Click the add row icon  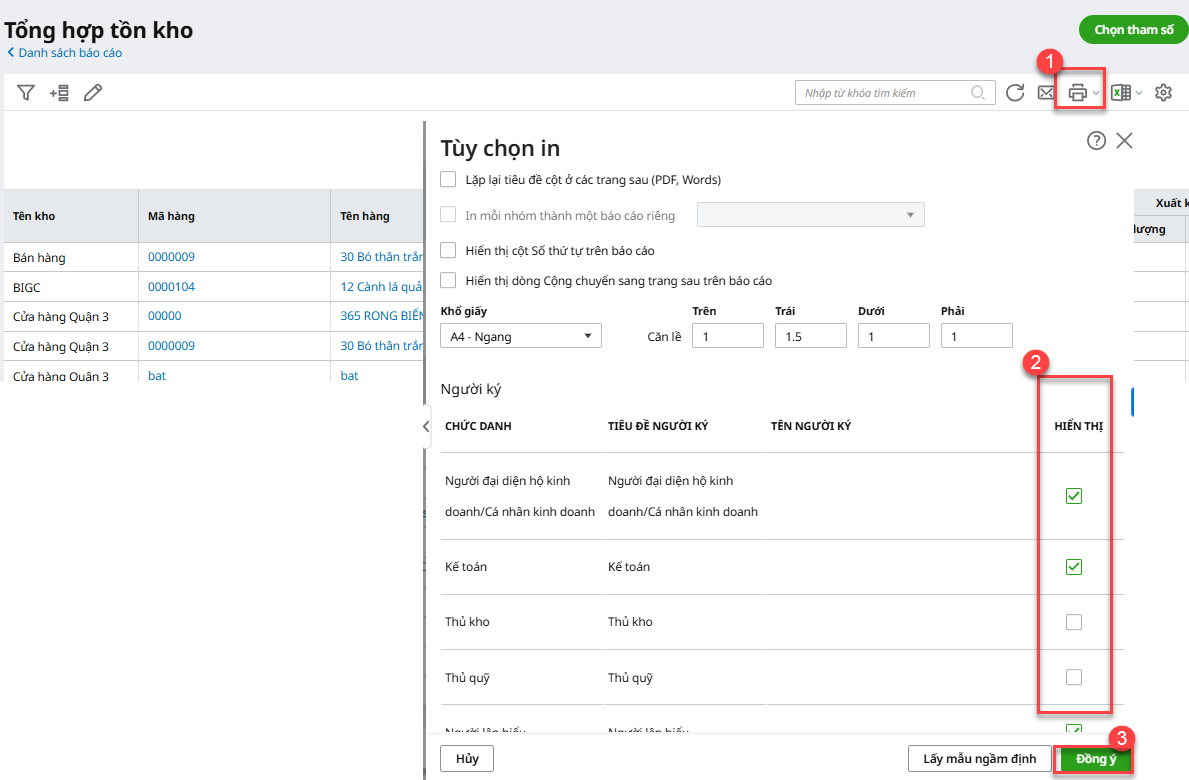tap(59, 93)
